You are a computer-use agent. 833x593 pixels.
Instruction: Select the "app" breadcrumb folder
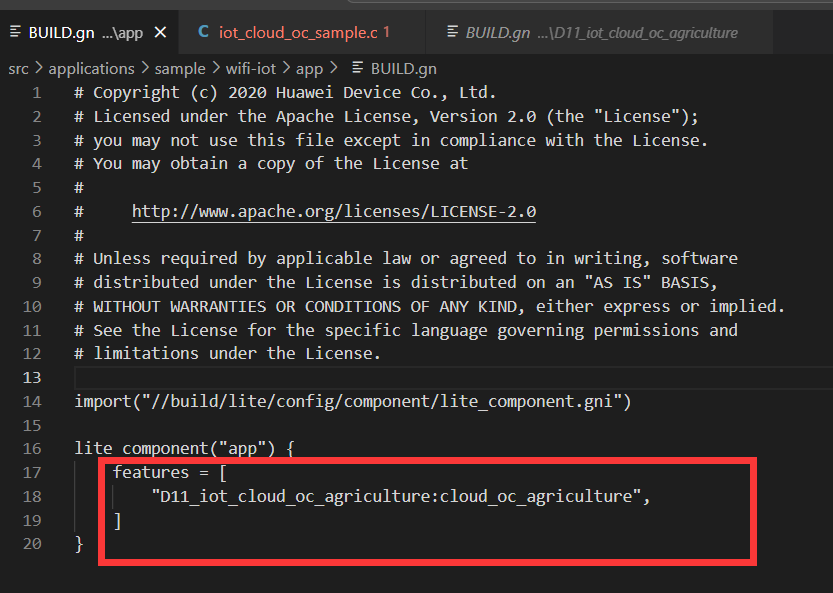click(x=310, y=69)
